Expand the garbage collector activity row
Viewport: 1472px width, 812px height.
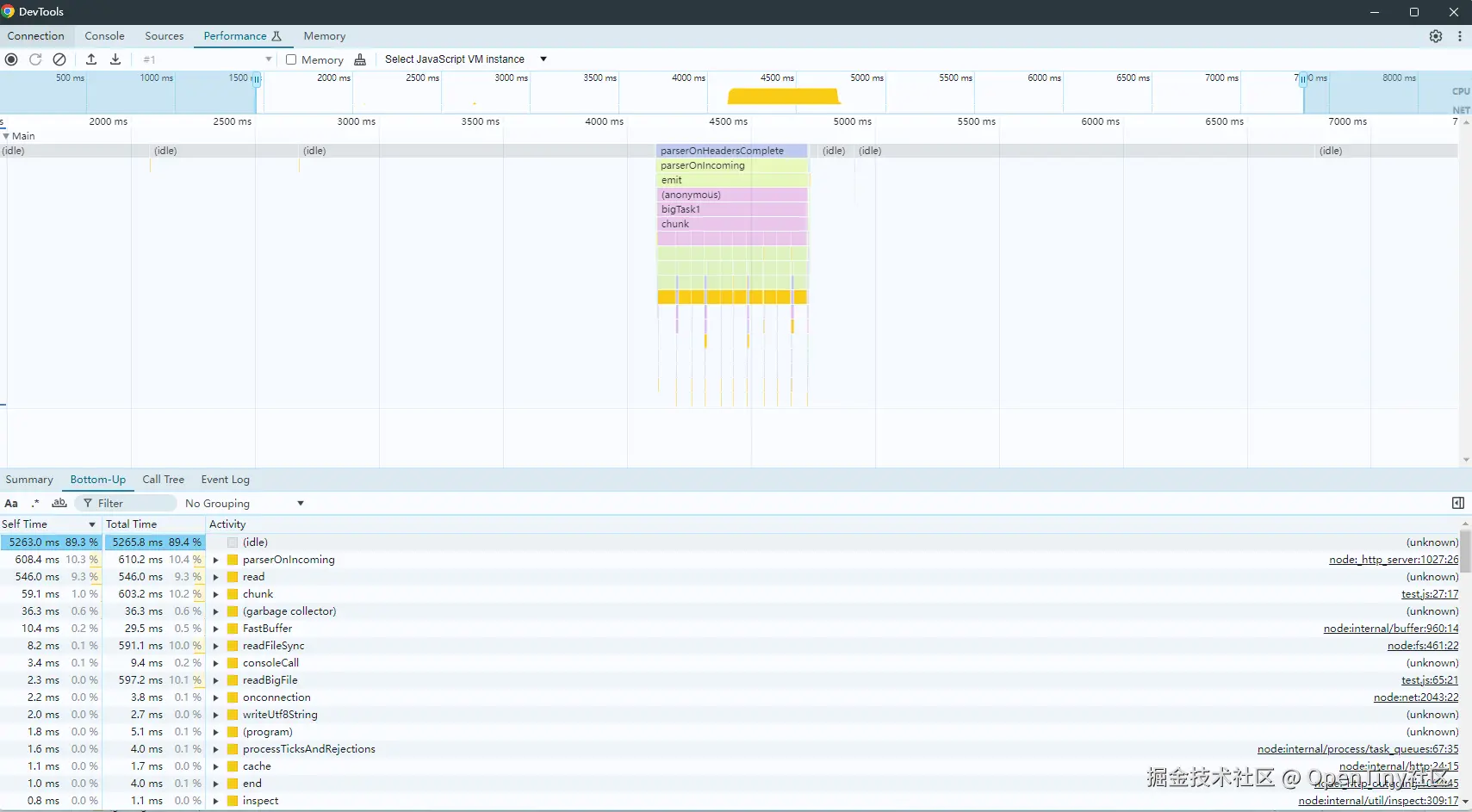coord(216,611)
